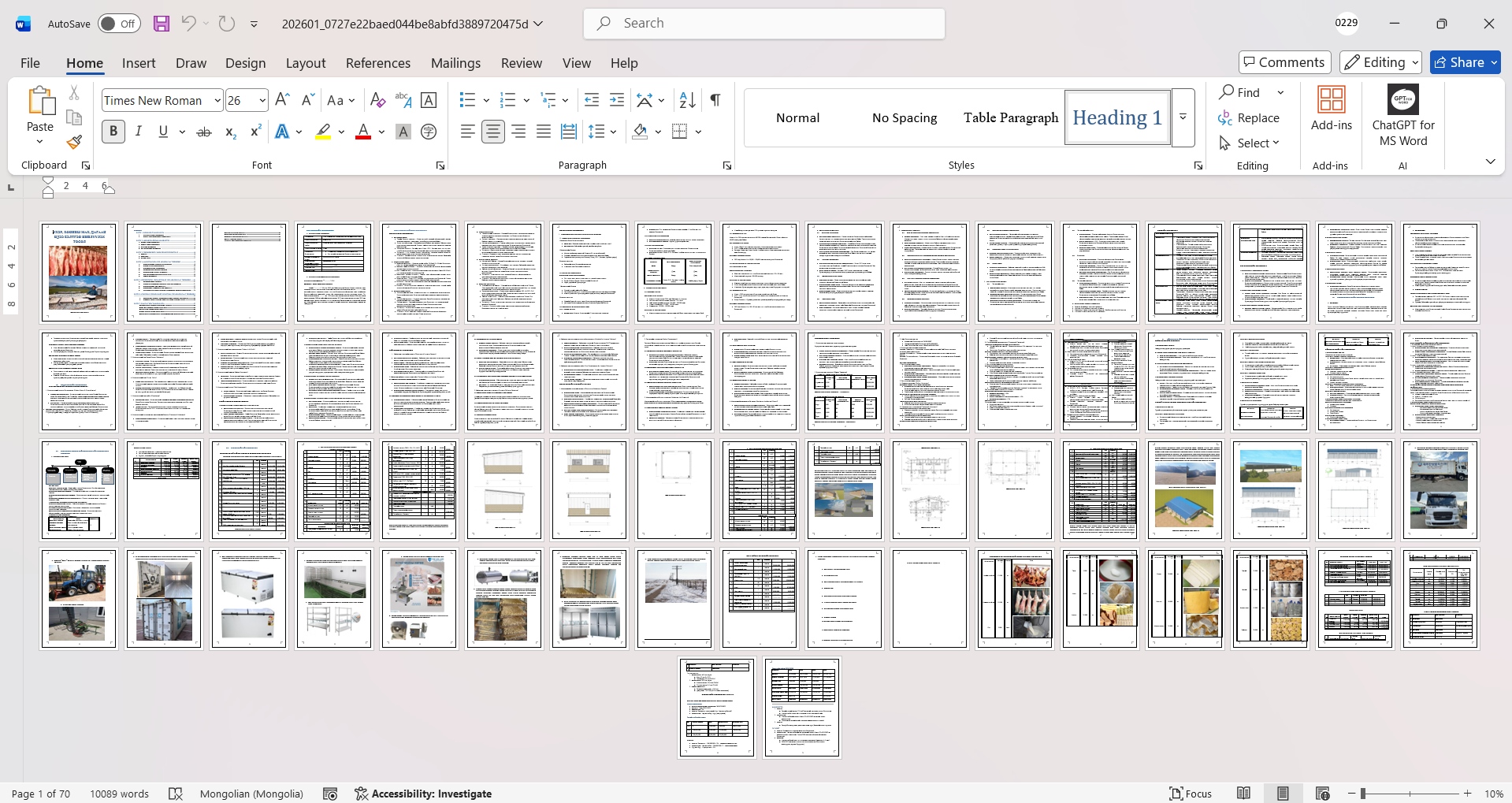Click the Comments button
The image size is (1512, 803).
[x=1284, y=62]
